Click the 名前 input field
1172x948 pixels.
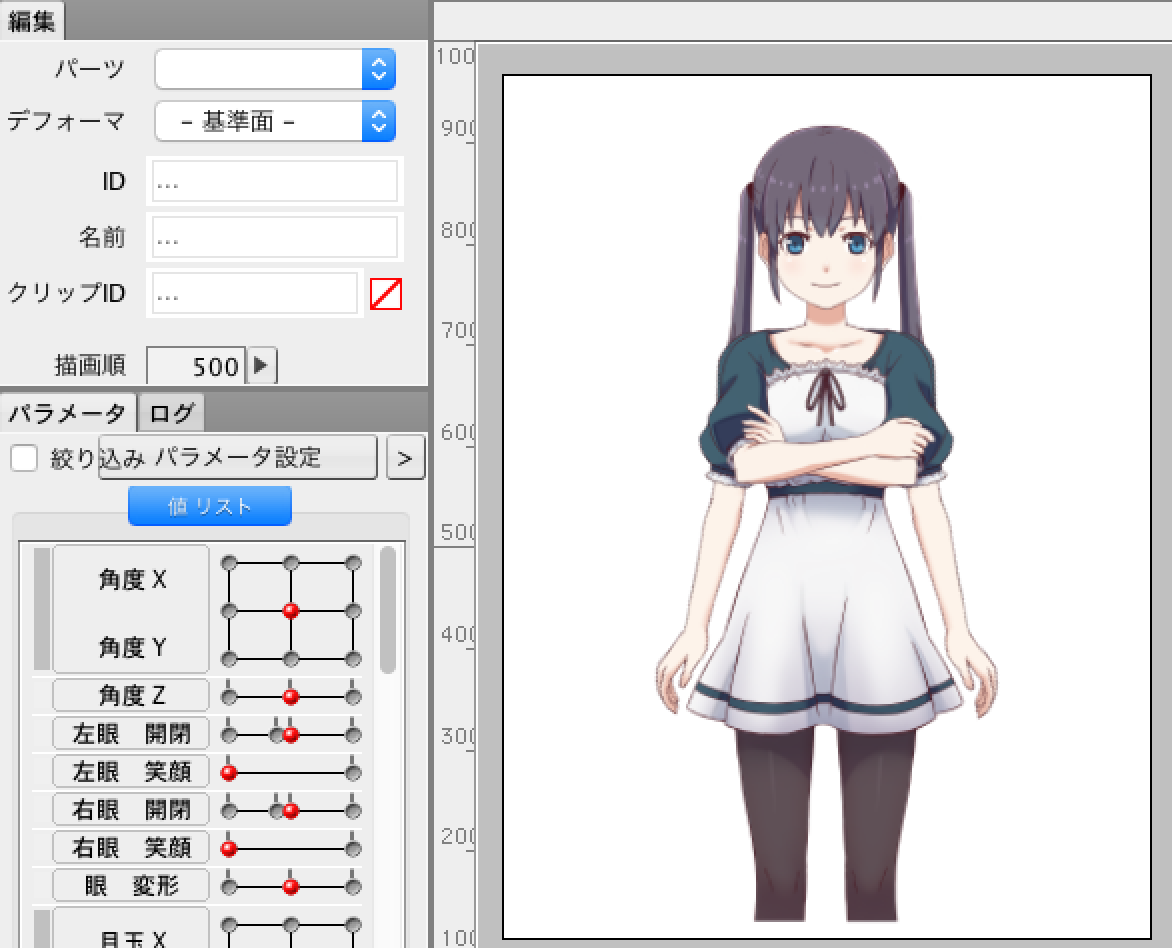(275, 238)
